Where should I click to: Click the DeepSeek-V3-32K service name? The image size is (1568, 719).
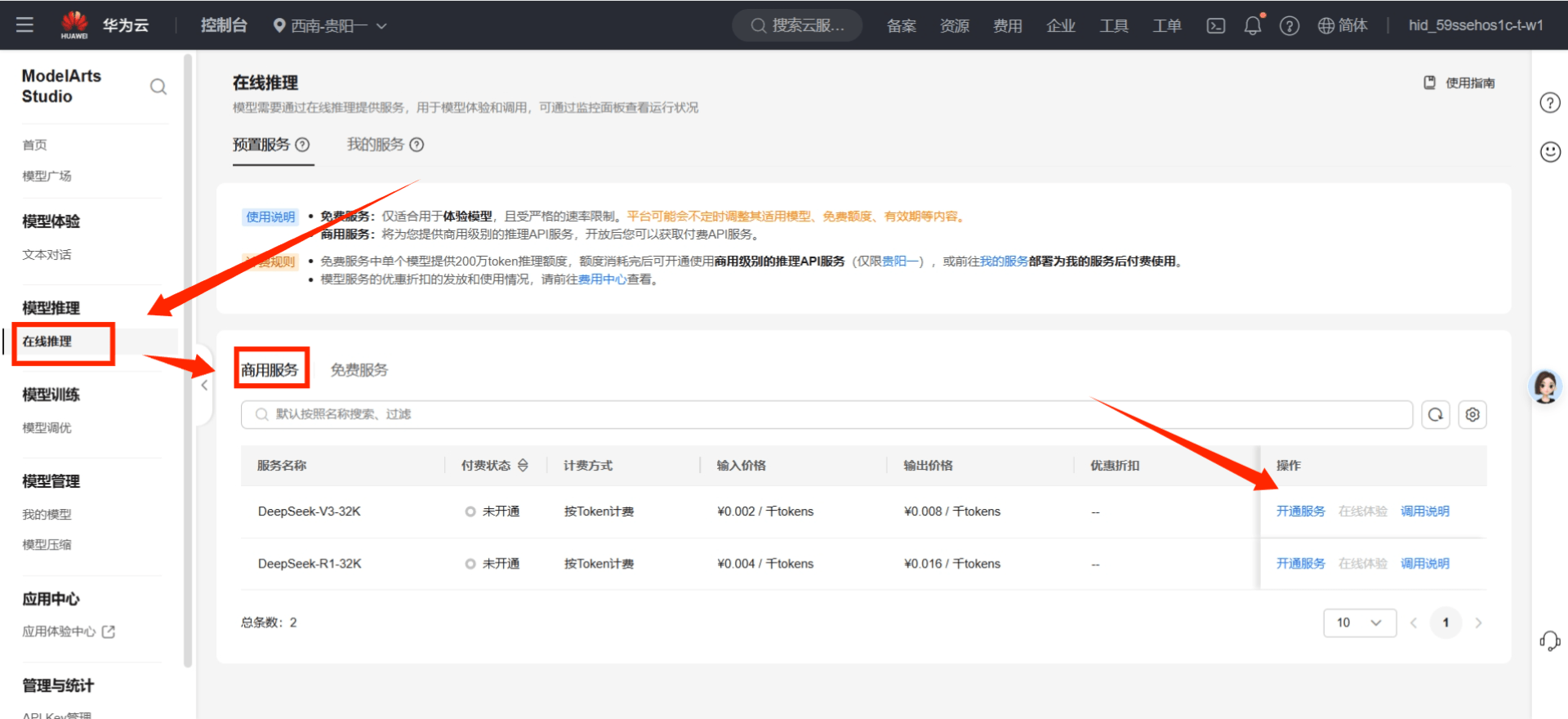point(310,511)
